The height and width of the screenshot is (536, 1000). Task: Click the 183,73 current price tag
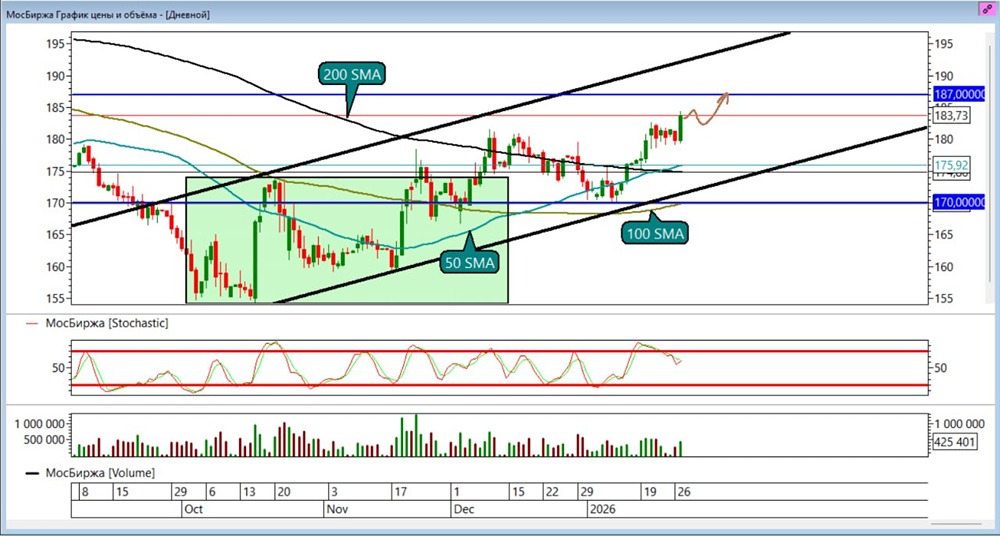(x=952, y=115)
